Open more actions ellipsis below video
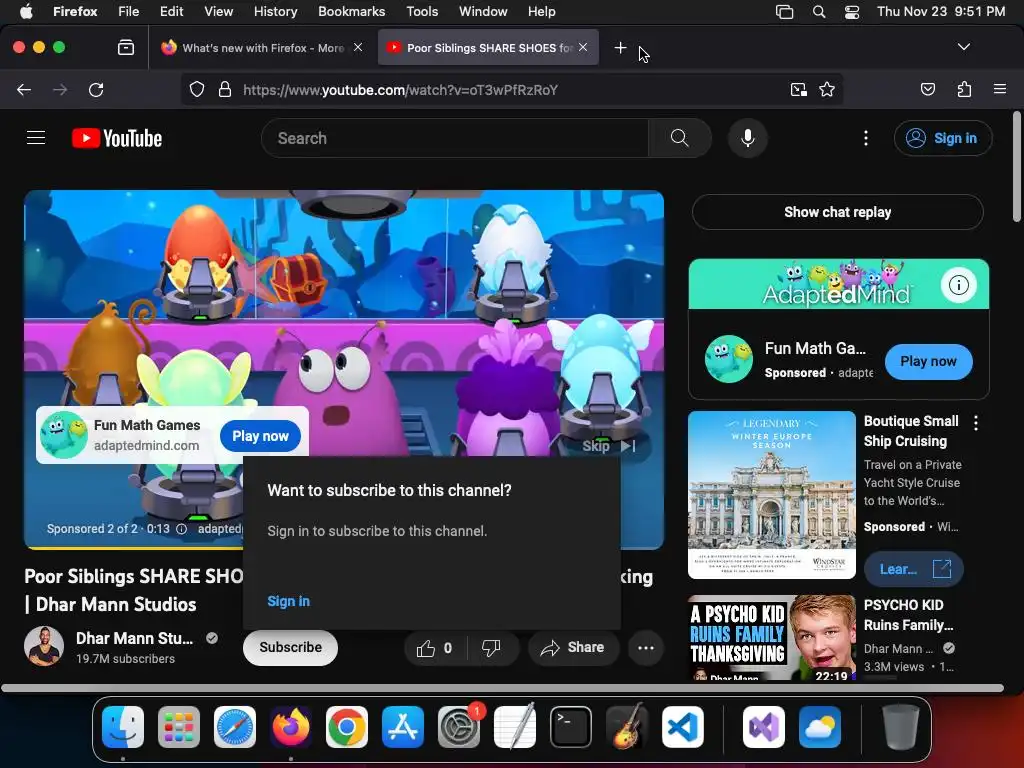This screenshot has height=768, width=1024. [x=646, y=648]
